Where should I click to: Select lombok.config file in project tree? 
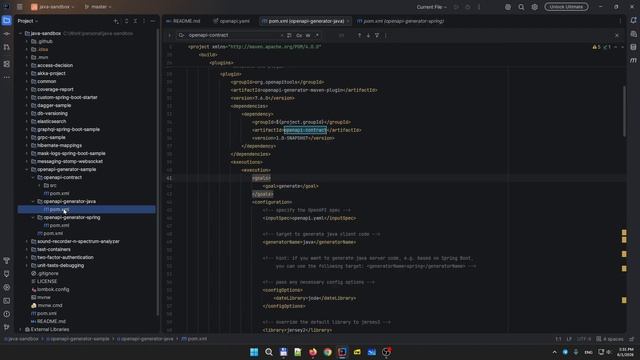click(50, 289)
